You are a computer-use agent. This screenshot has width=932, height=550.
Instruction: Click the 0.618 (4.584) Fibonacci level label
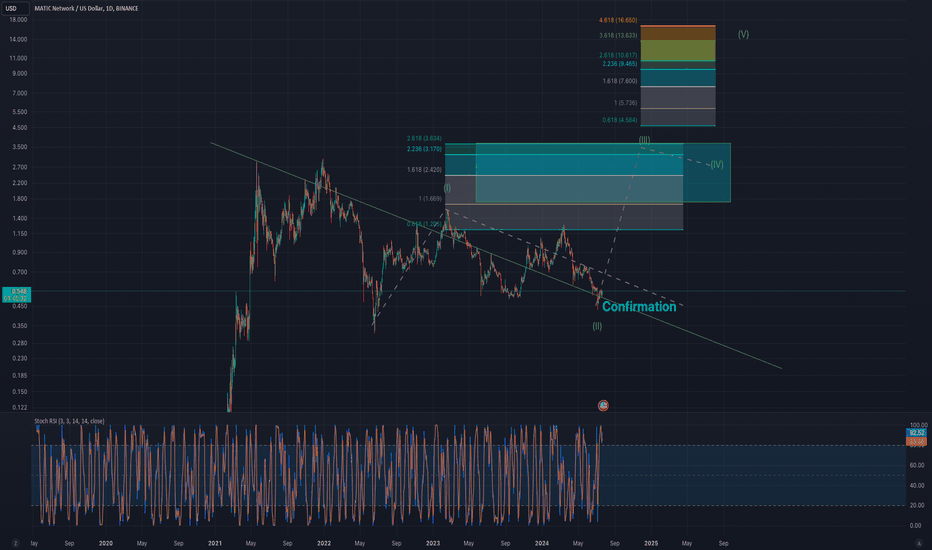(x=619, y=120)
